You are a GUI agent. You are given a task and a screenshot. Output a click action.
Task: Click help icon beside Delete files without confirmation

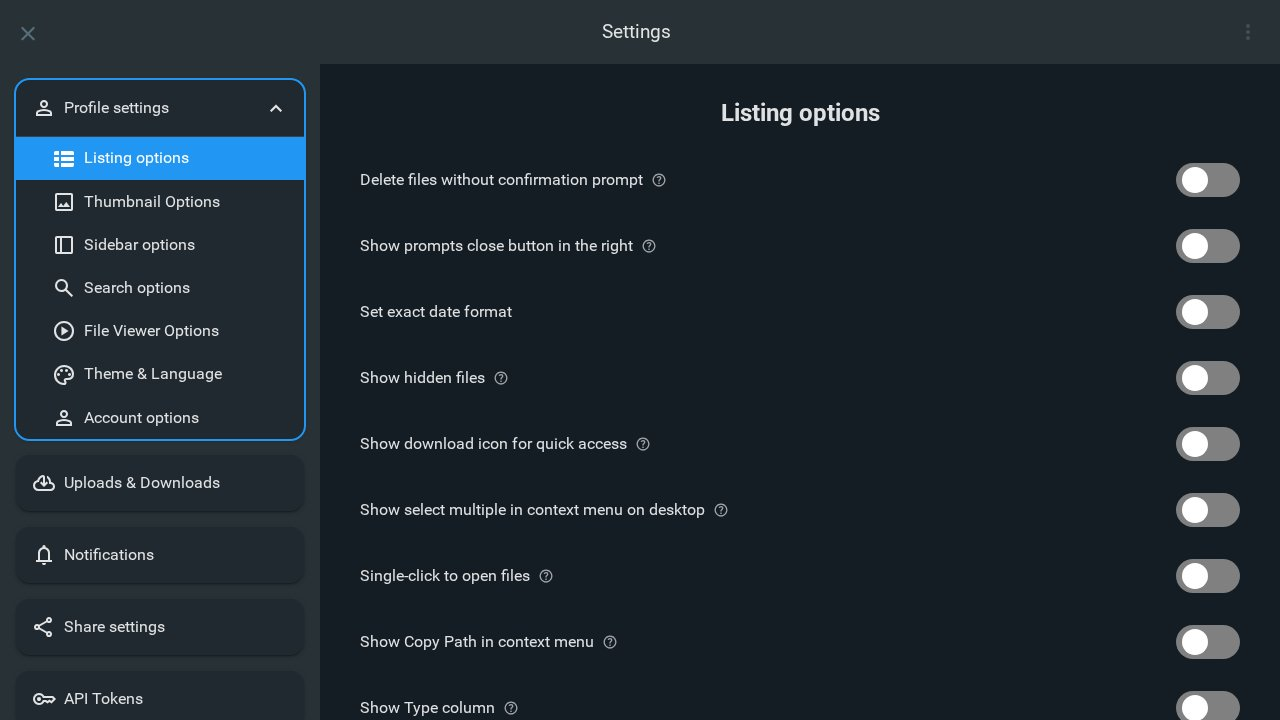pos(659,180)
